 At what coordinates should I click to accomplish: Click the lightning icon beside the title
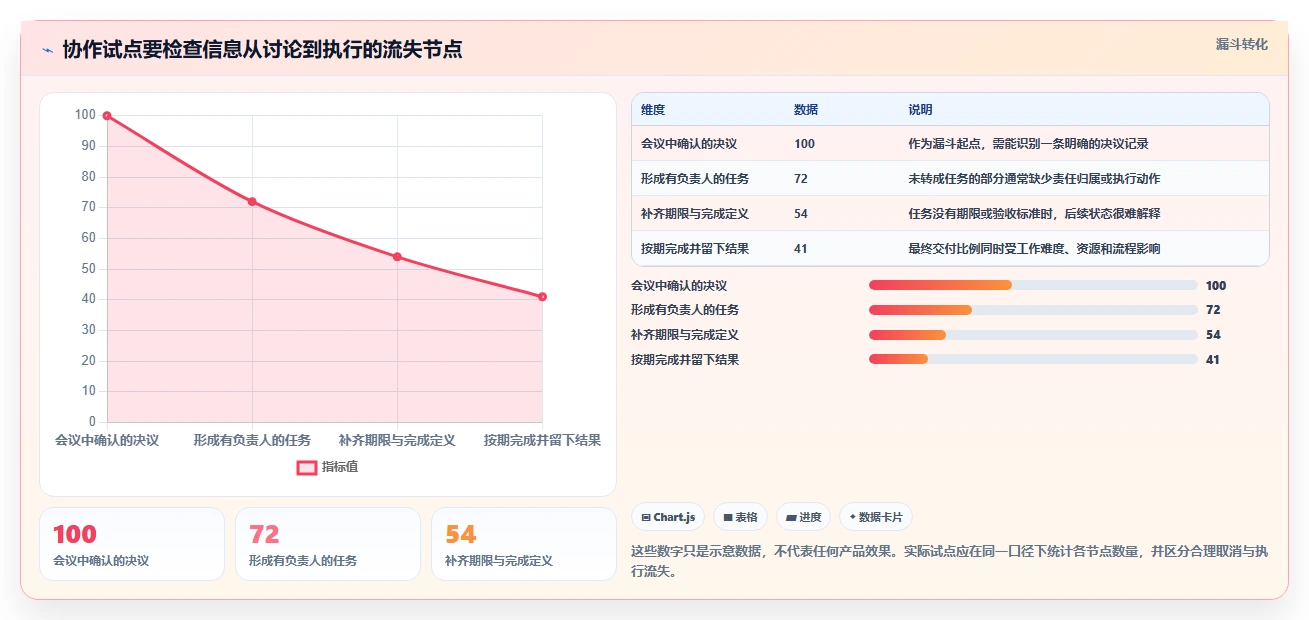pos(48,50)
